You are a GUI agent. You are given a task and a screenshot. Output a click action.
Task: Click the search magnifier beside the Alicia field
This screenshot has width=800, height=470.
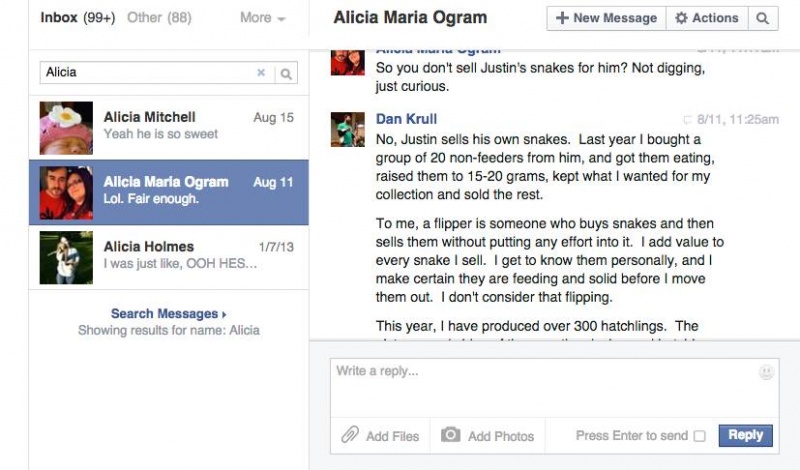click(x=286, y=74)
